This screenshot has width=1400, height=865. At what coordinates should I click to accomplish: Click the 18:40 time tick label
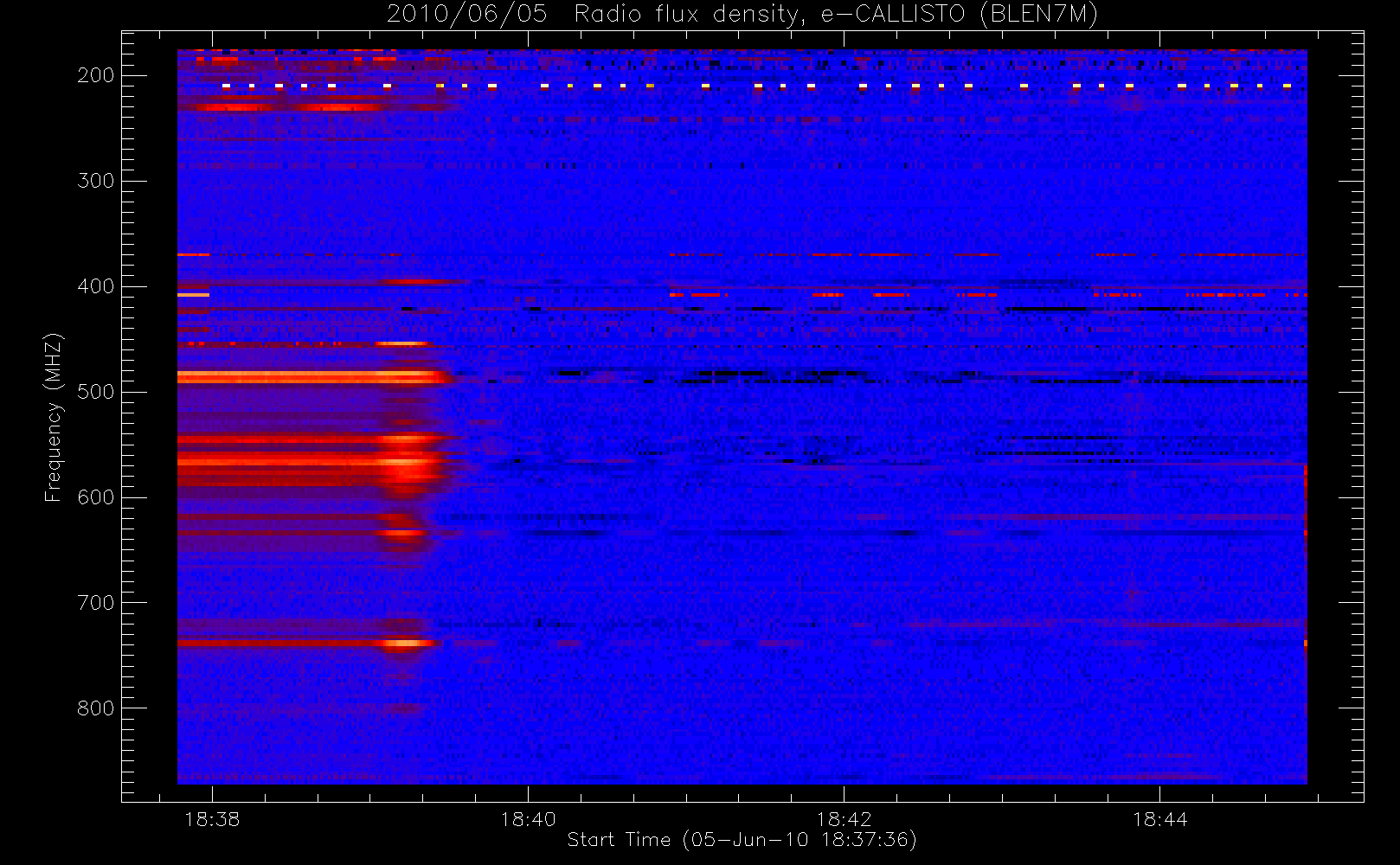(x=528, y=819)
